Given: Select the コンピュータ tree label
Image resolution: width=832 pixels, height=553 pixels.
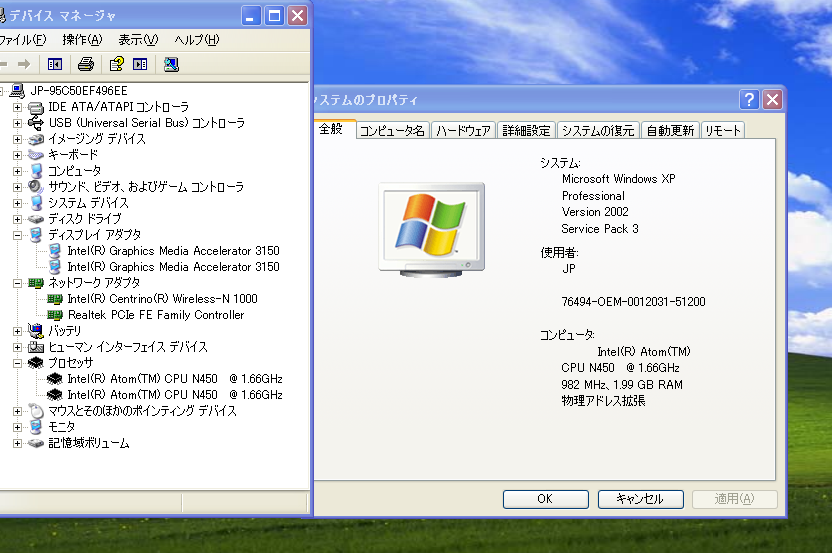Looking at the screenshot, I should point(74,171).
